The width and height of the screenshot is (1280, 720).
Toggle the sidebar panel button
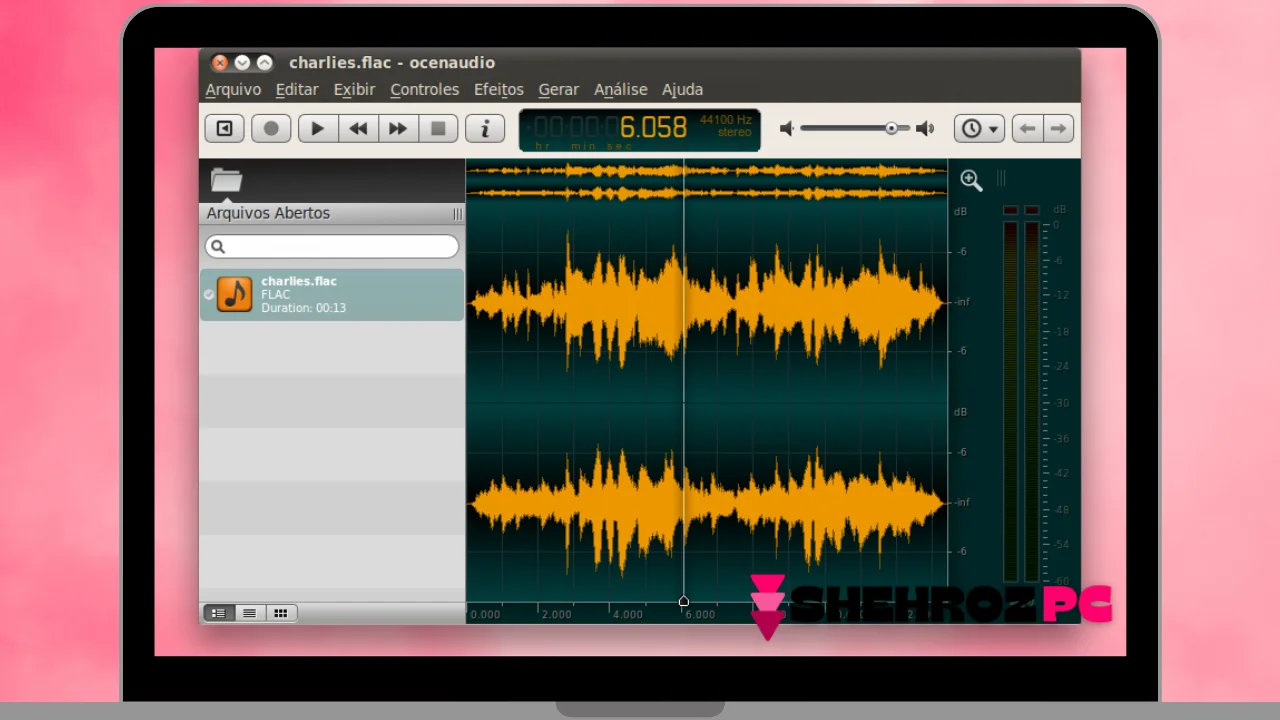(x=224, y=128)
